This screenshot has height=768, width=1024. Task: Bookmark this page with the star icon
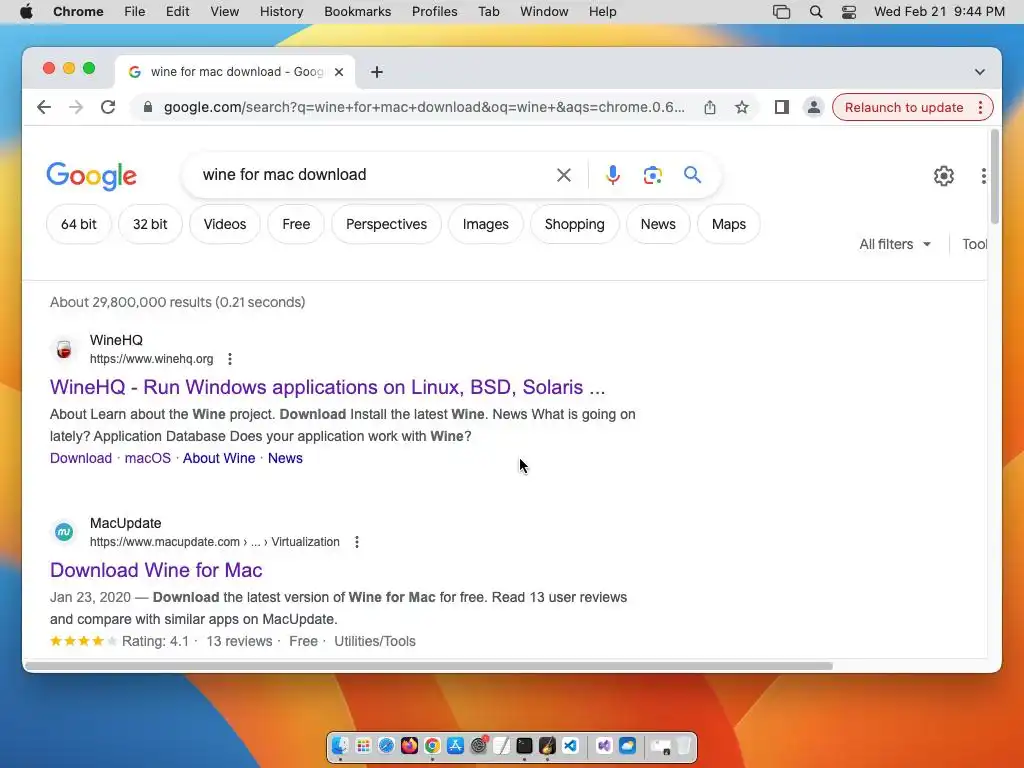point(741,107)
